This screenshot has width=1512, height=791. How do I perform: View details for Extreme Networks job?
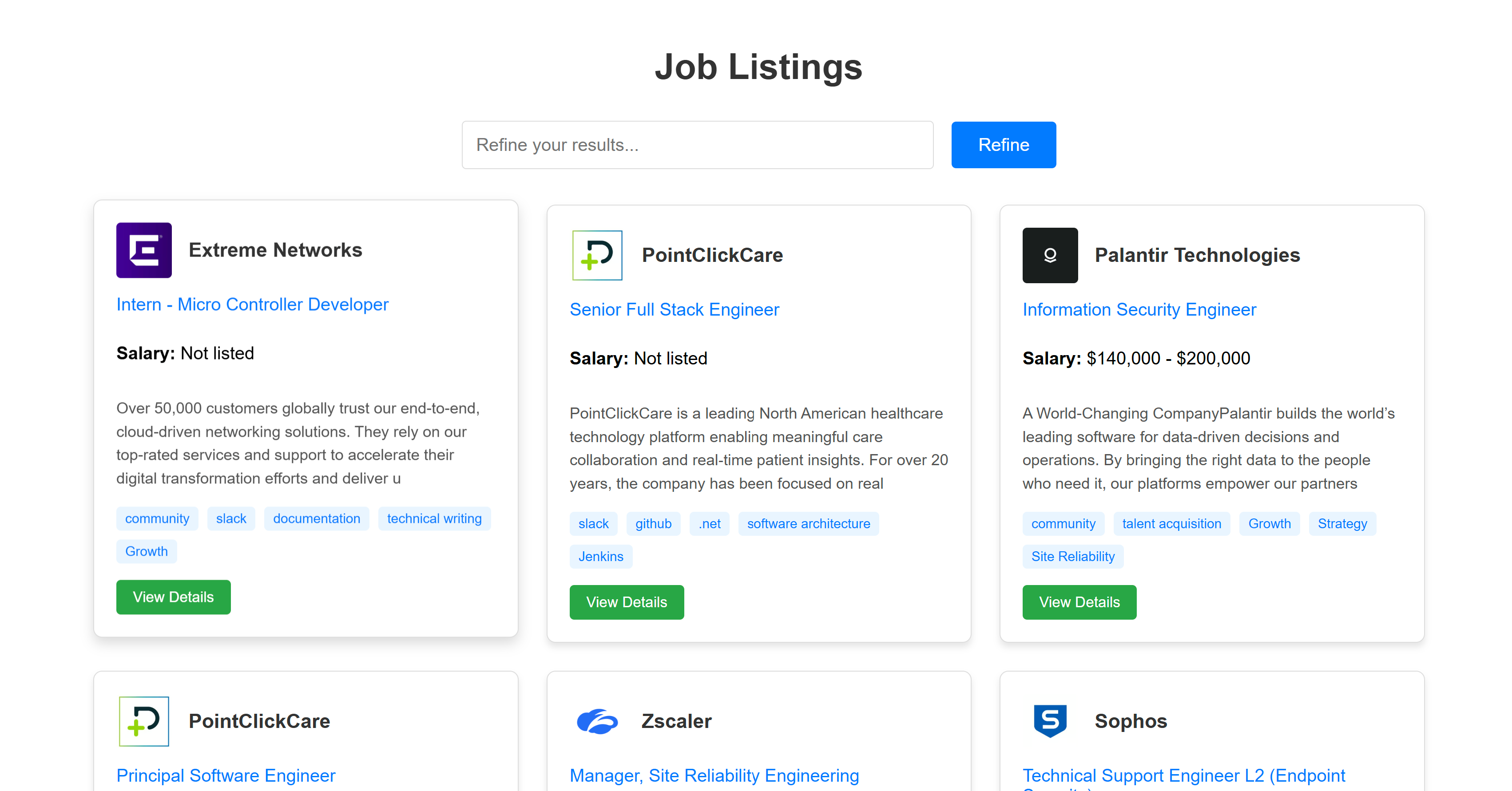tap(173, 597)
